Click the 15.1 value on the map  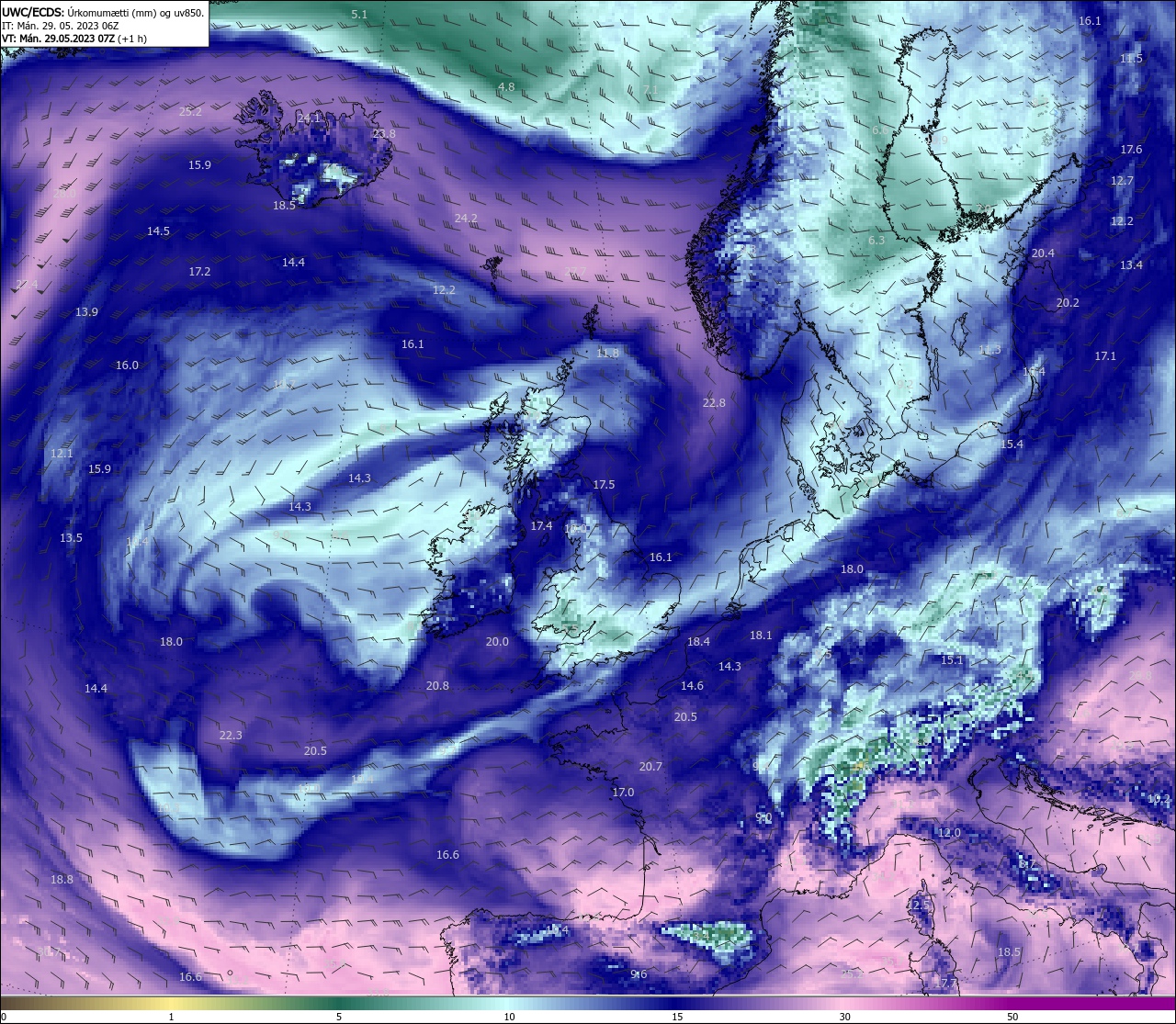point(952,660)
